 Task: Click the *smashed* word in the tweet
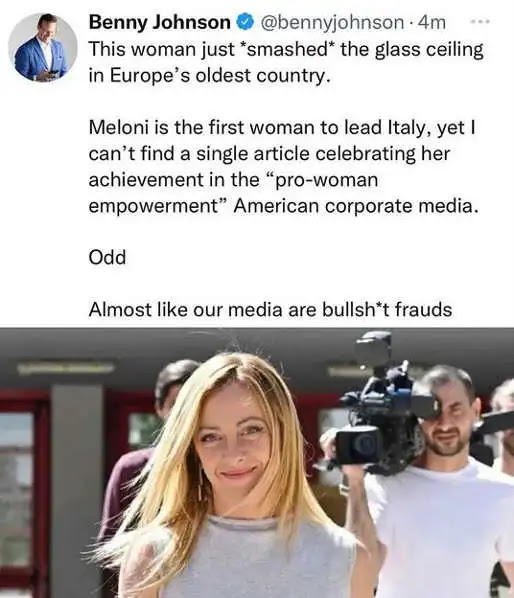(x=287, y=49)
